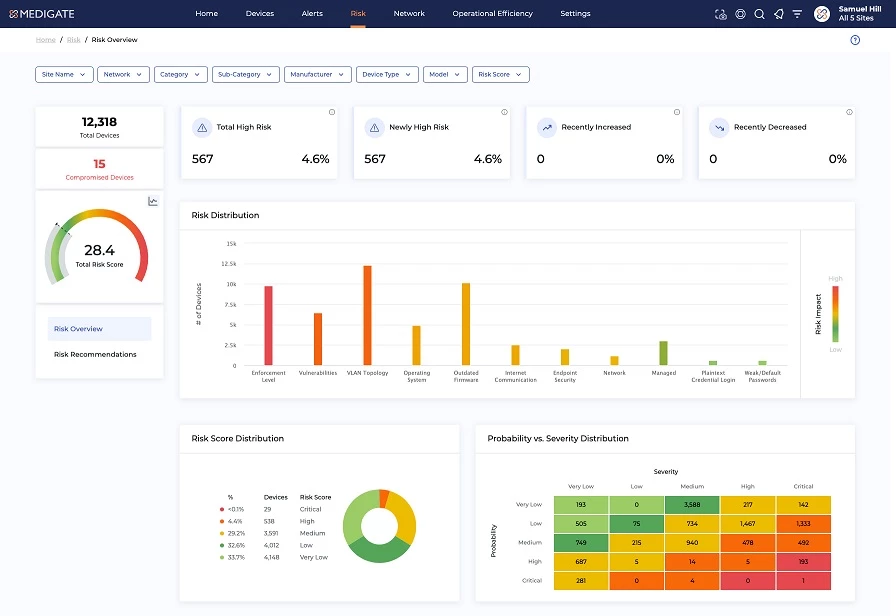Viewport: 896px width, 616px height.
Task: Expand the Risk Score filter dropdown
Action: click(x=500, y=74)
